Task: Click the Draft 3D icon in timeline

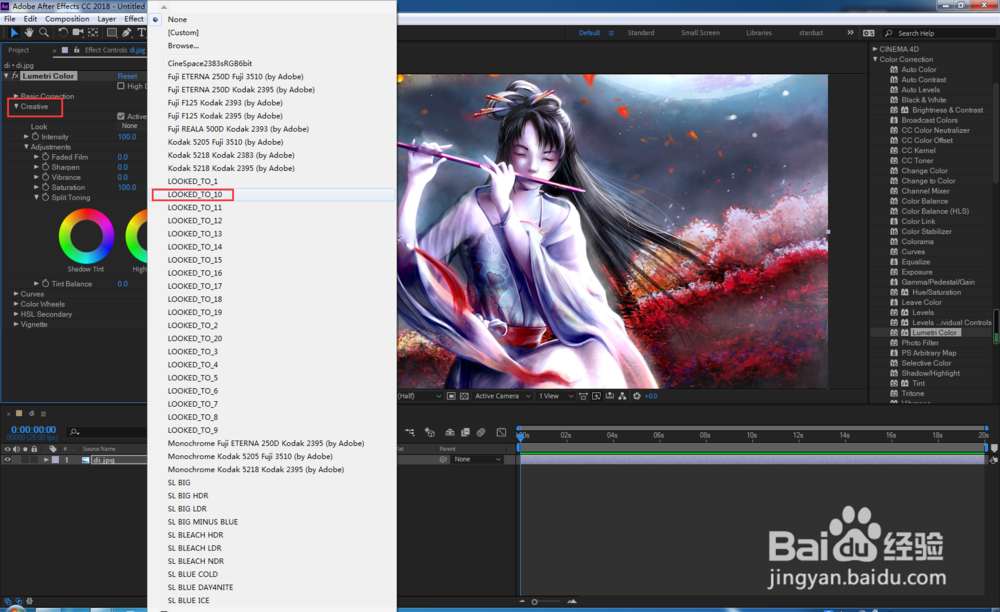Action: [430, 432]
